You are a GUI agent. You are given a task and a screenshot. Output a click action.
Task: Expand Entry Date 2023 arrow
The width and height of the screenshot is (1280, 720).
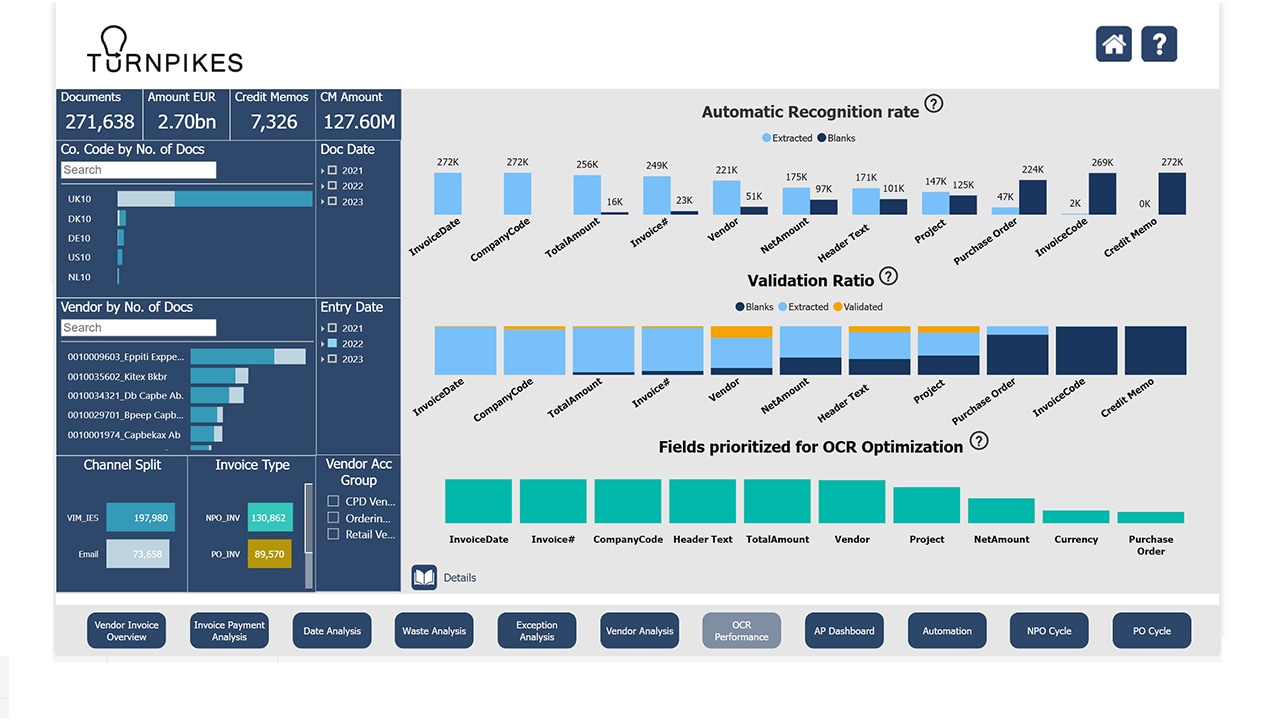tap(322, 359)
